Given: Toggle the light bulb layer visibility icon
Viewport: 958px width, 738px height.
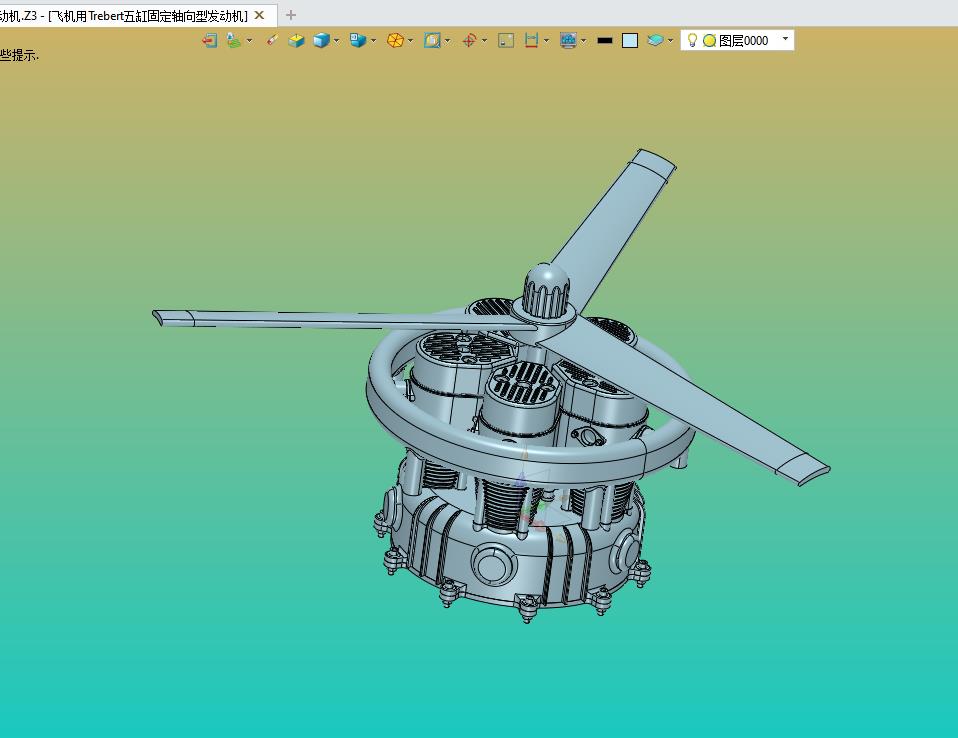Looking at the screenshot, I should (692, 40).
